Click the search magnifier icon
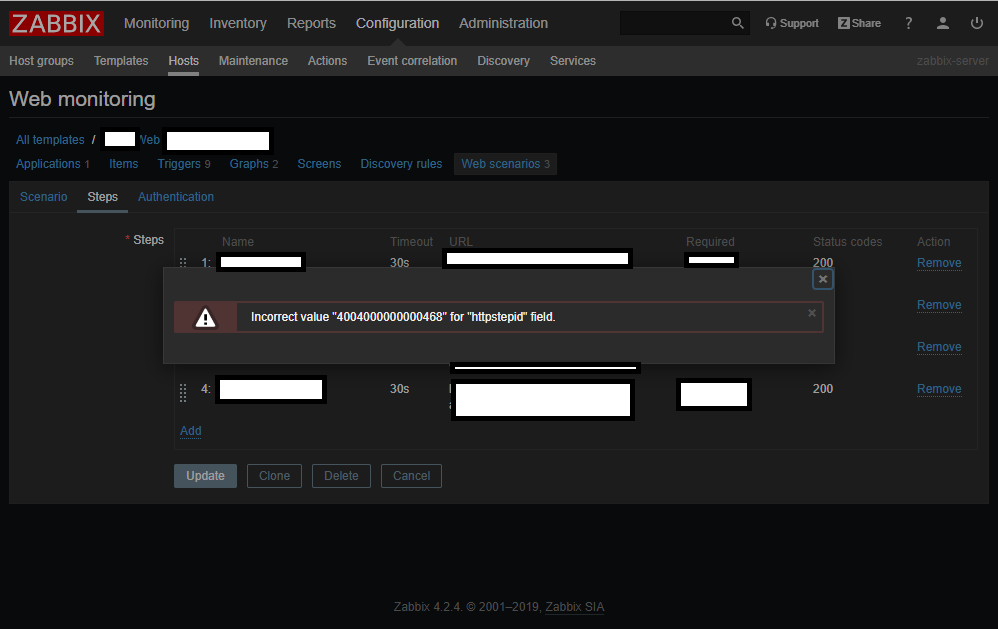Viewport: 998px width, 629px height. (x=737, y=23)
